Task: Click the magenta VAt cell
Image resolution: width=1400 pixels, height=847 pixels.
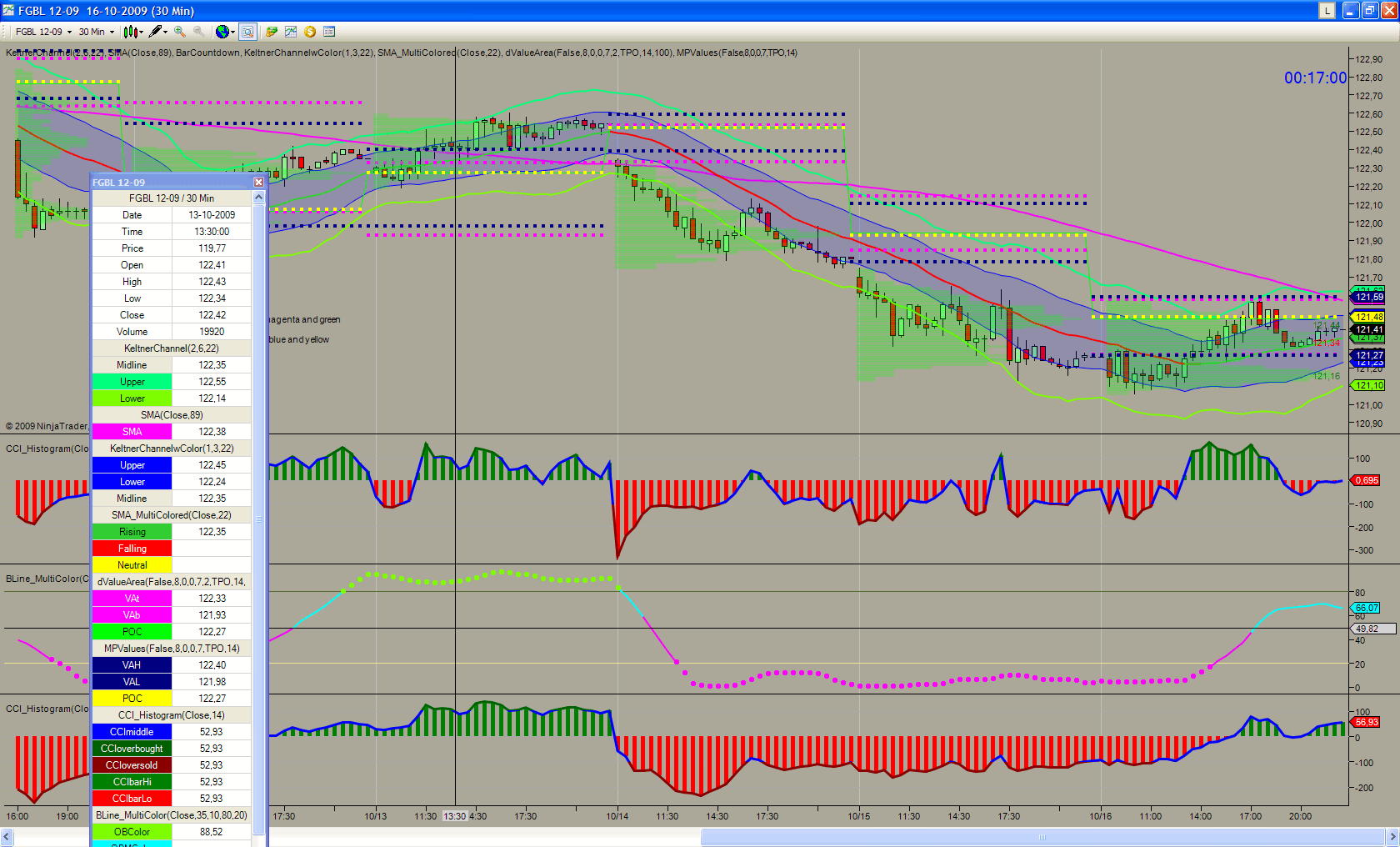Action: [x=132, y=599]
